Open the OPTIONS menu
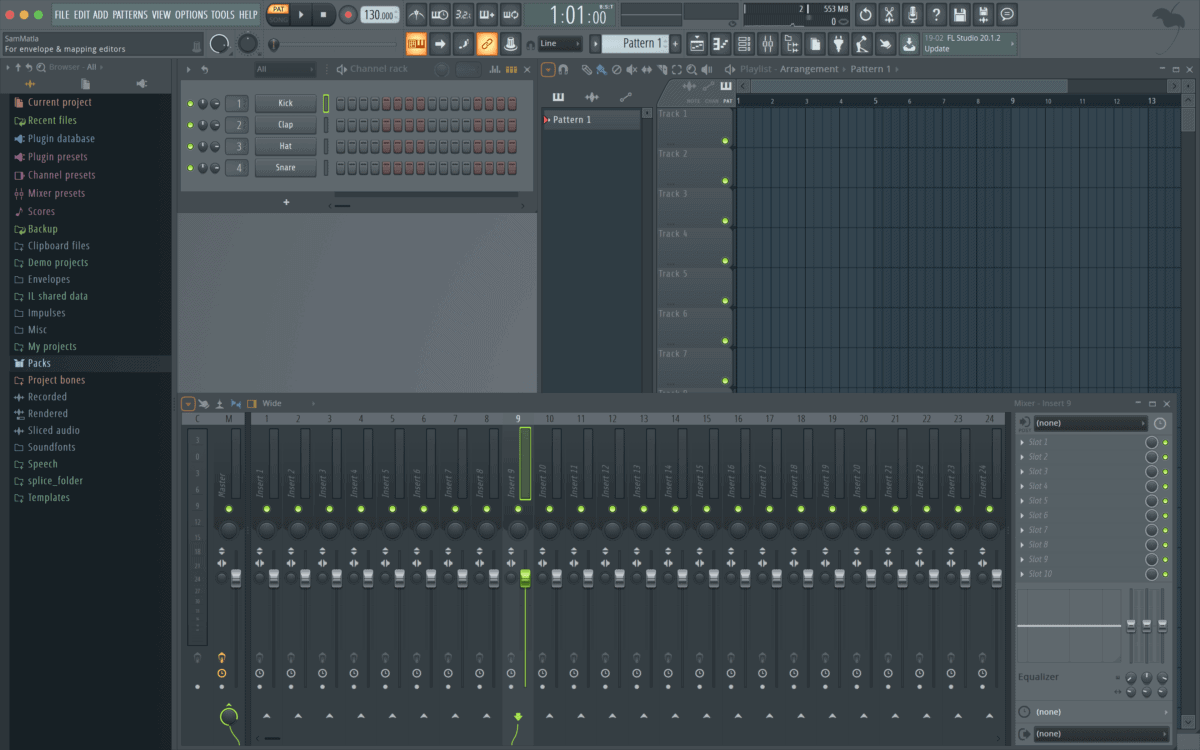This screenshot has height=750, width=1200. (x=191, y=15)
